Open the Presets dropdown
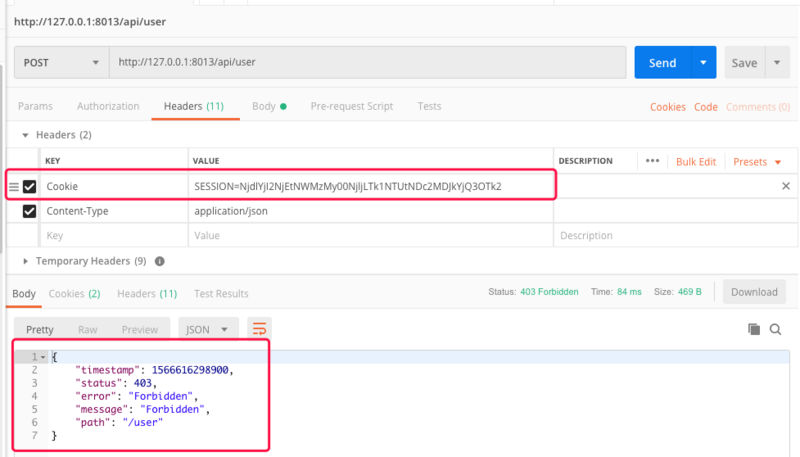 point(757,162)
